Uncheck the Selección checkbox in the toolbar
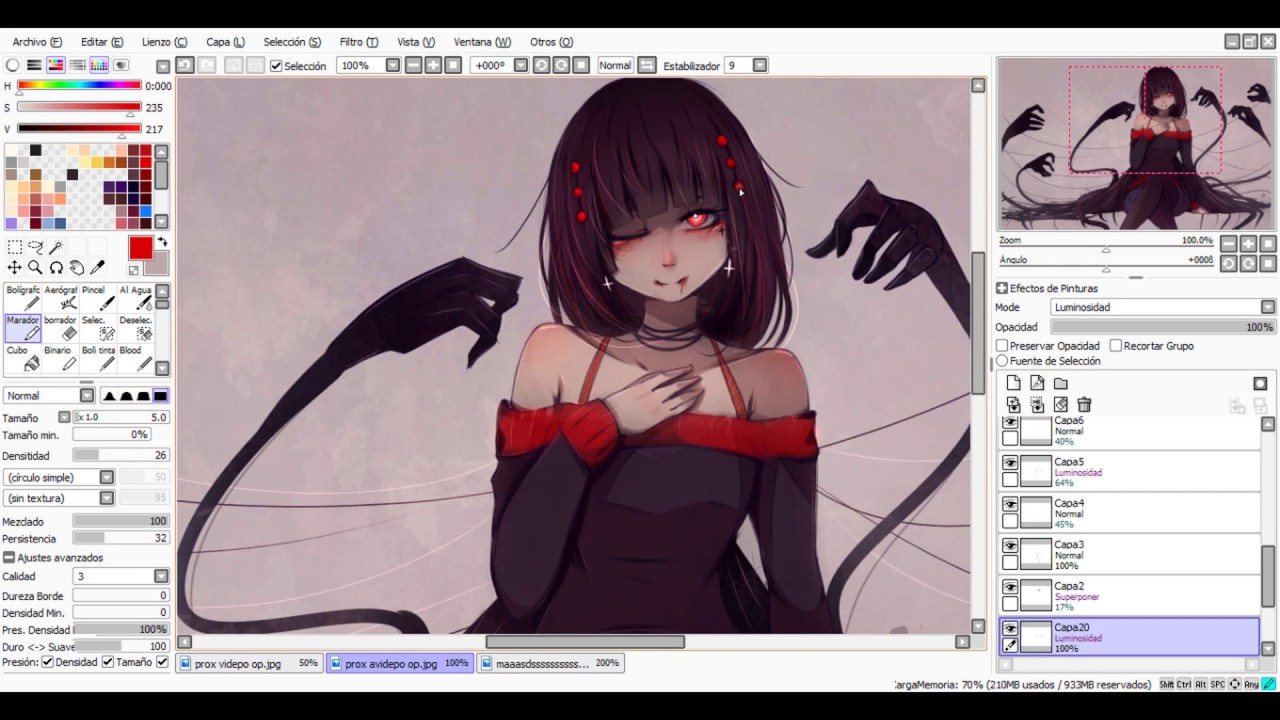The image size is (1280, 720). coord(276,66)
